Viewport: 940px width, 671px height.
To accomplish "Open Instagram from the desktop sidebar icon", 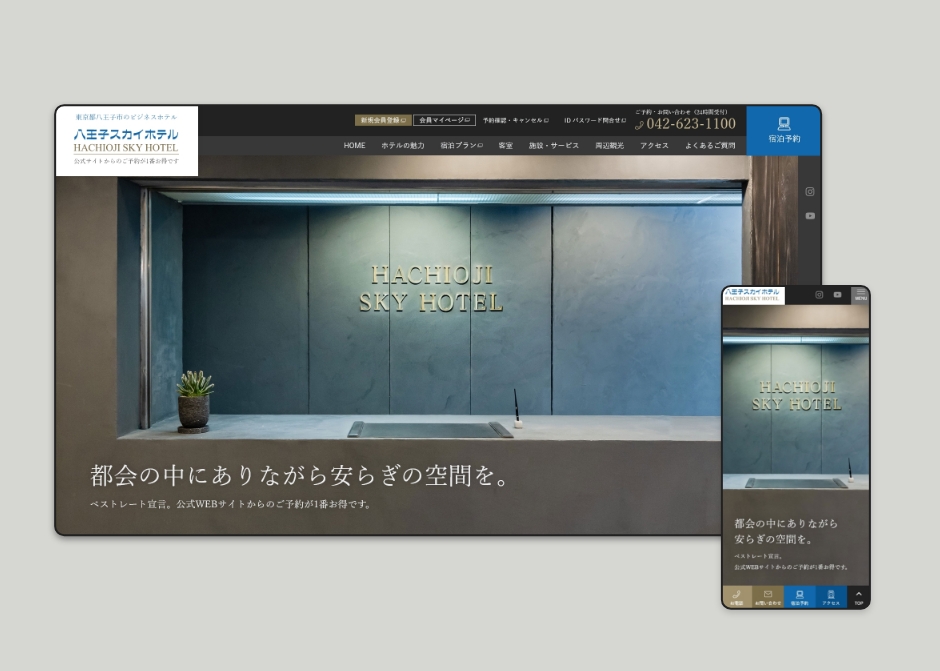I will 810,190.
